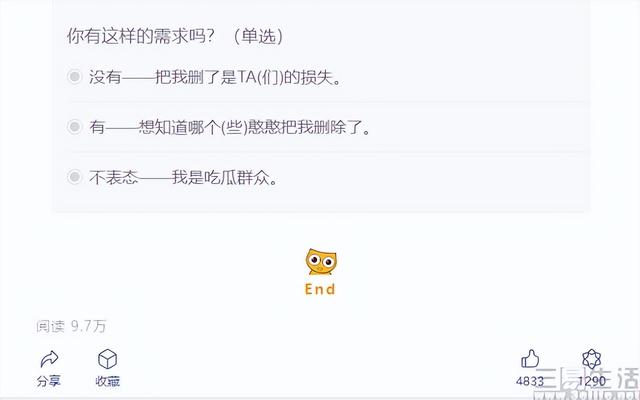Click the poll question 你有这样的需求吗
Viewport: 640px width, 400px height.
140,36
